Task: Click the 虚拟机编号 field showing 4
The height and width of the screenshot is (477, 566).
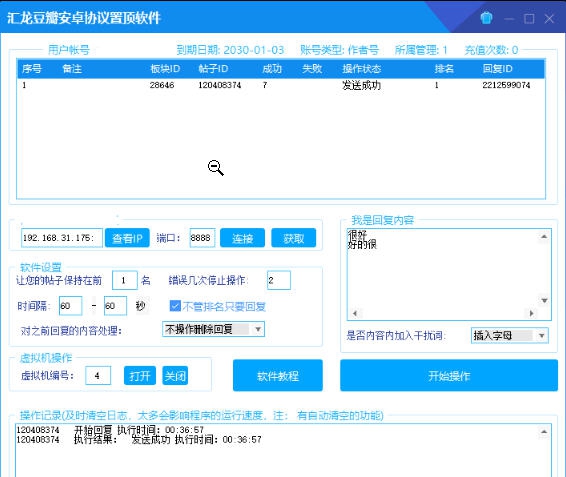Action: click(98, 376)
